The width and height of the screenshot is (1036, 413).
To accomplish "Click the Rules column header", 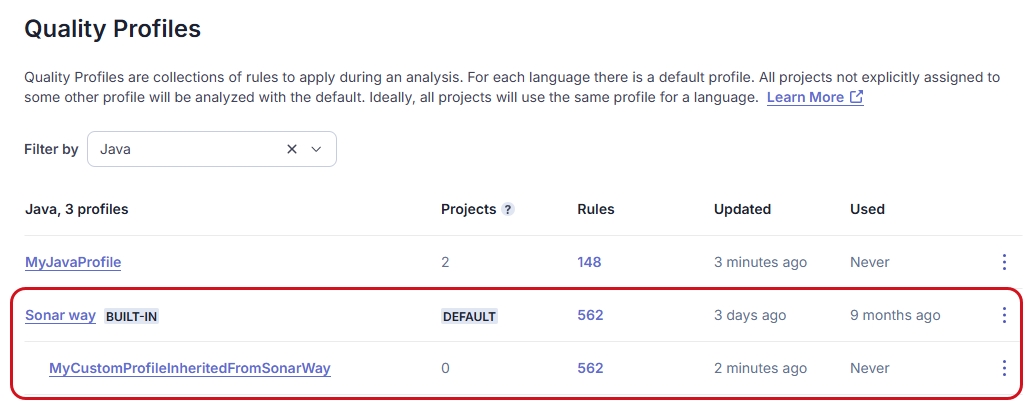I will [x=596, y=209].
